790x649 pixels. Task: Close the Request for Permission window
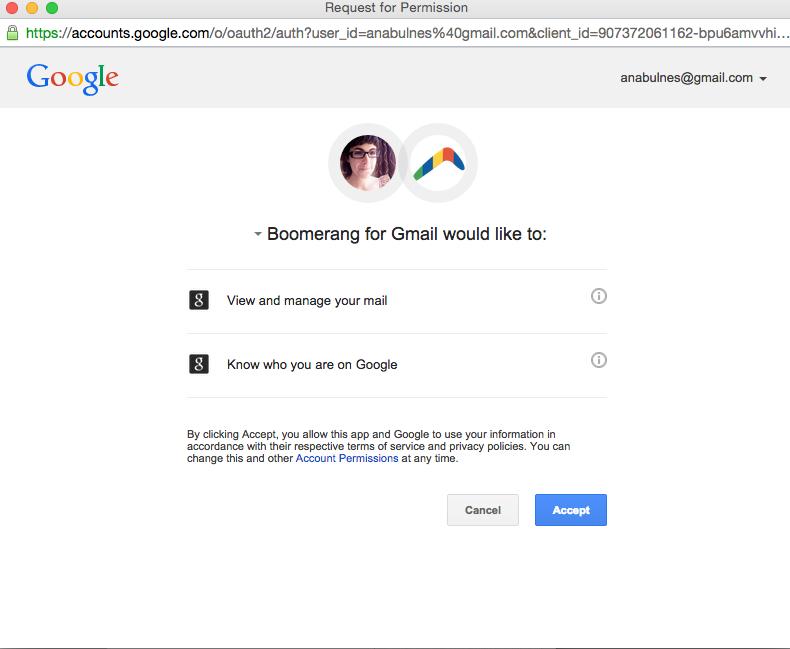coord(12,8)
